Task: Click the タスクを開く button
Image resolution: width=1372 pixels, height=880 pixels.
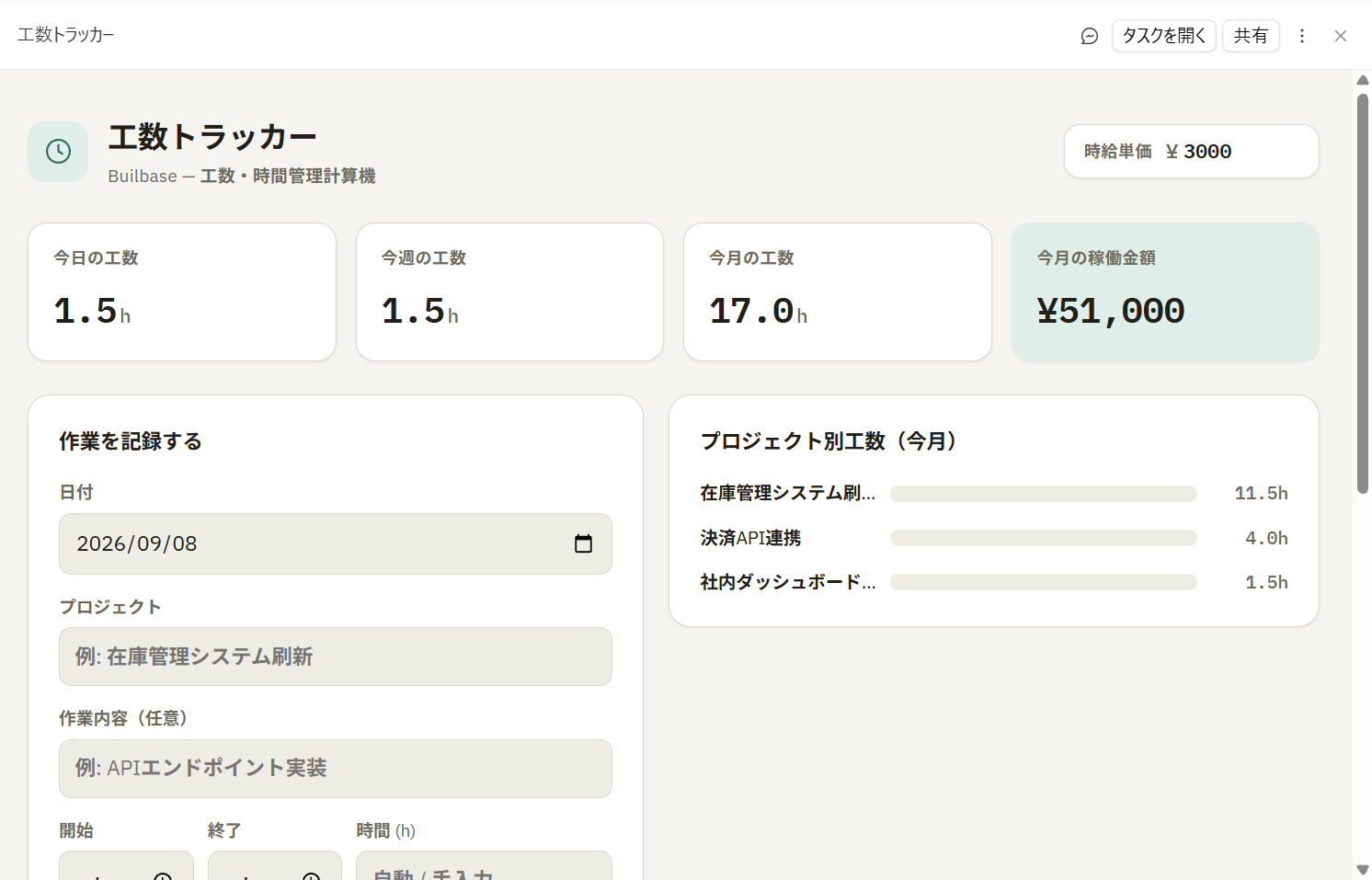Action: click(1164, 36)
